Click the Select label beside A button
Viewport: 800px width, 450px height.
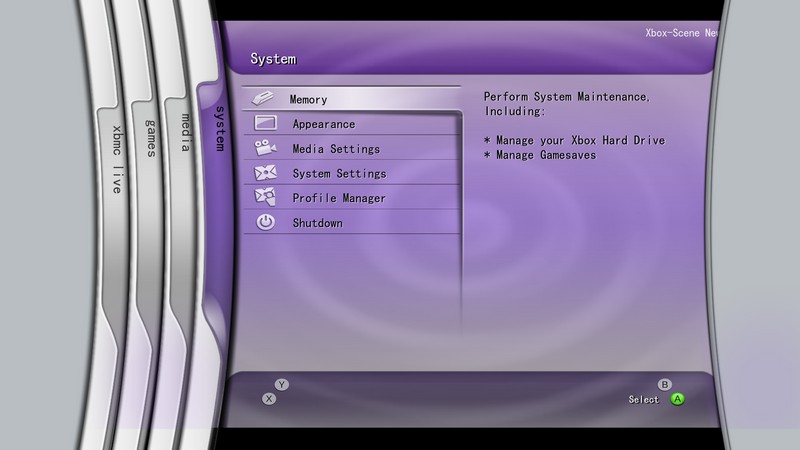(x=643, y=400)
